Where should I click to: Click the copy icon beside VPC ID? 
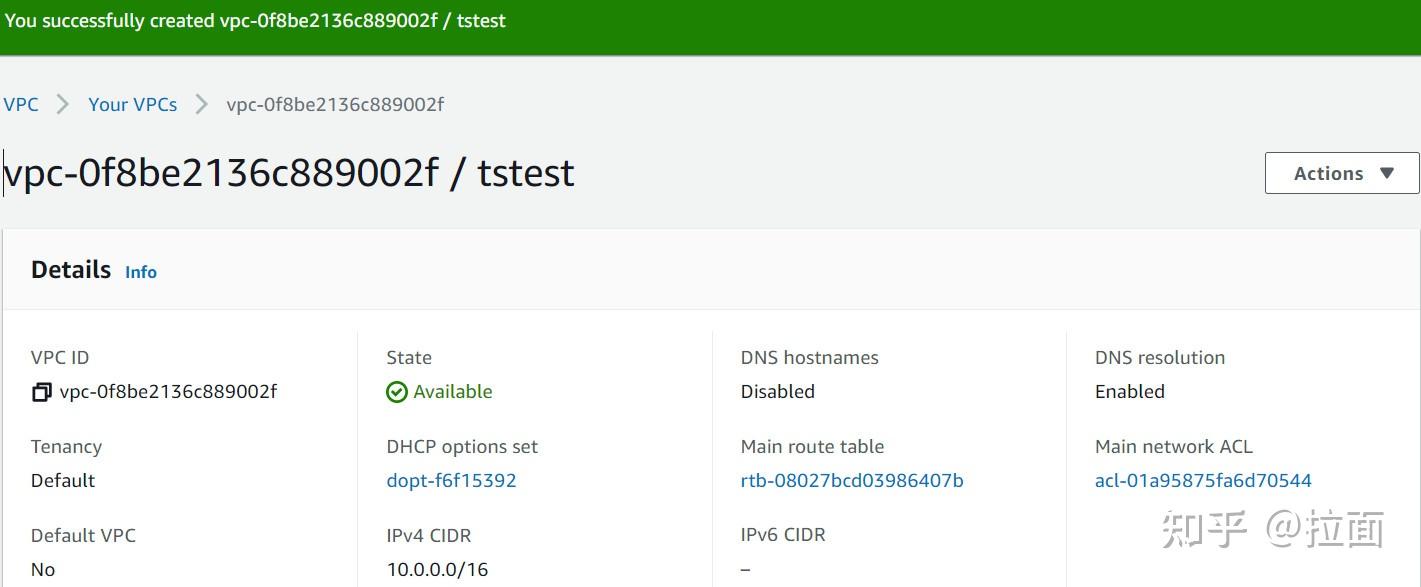(41, 392)
